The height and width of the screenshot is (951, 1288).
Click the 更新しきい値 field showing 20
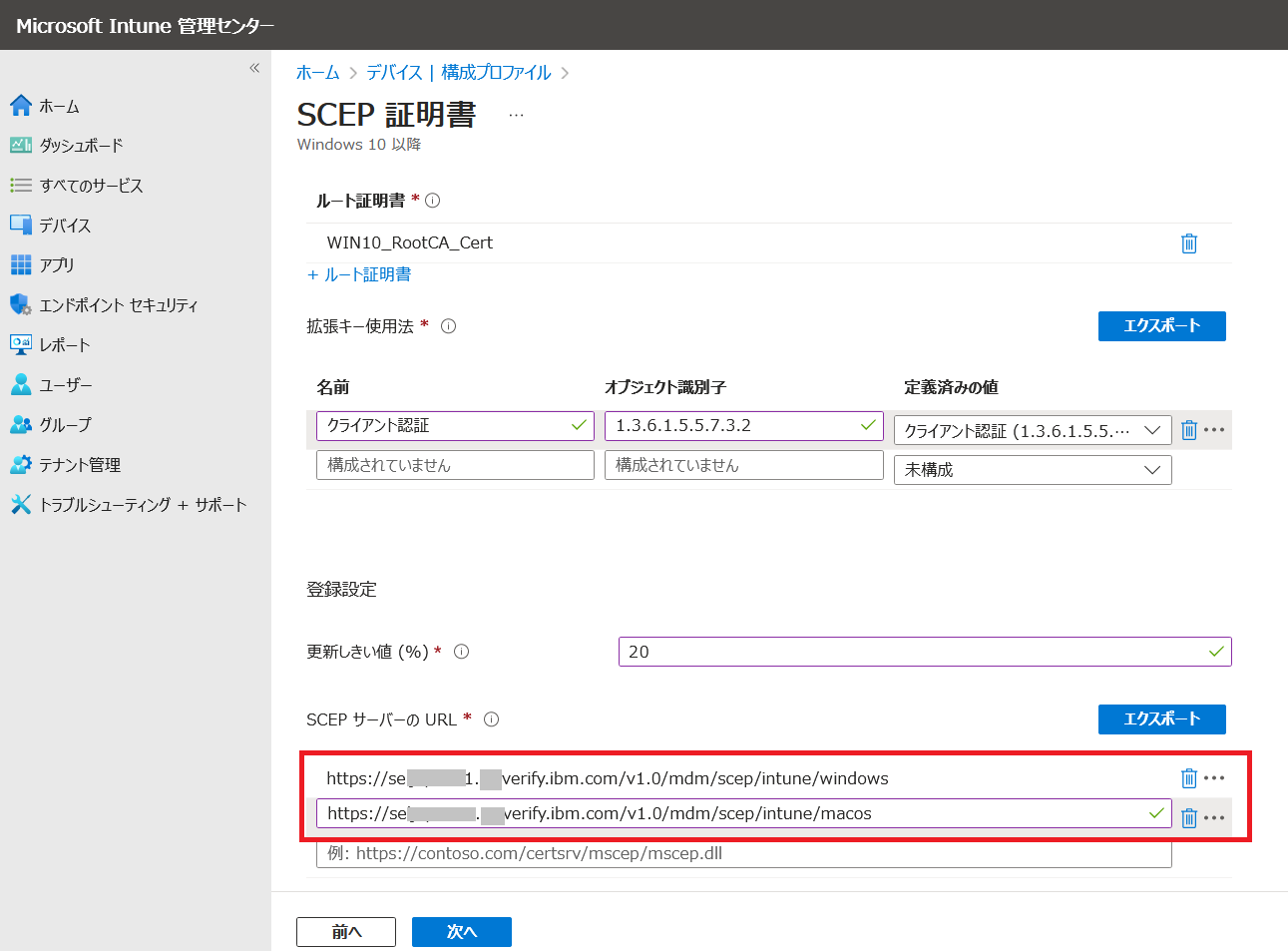point(925,652)
